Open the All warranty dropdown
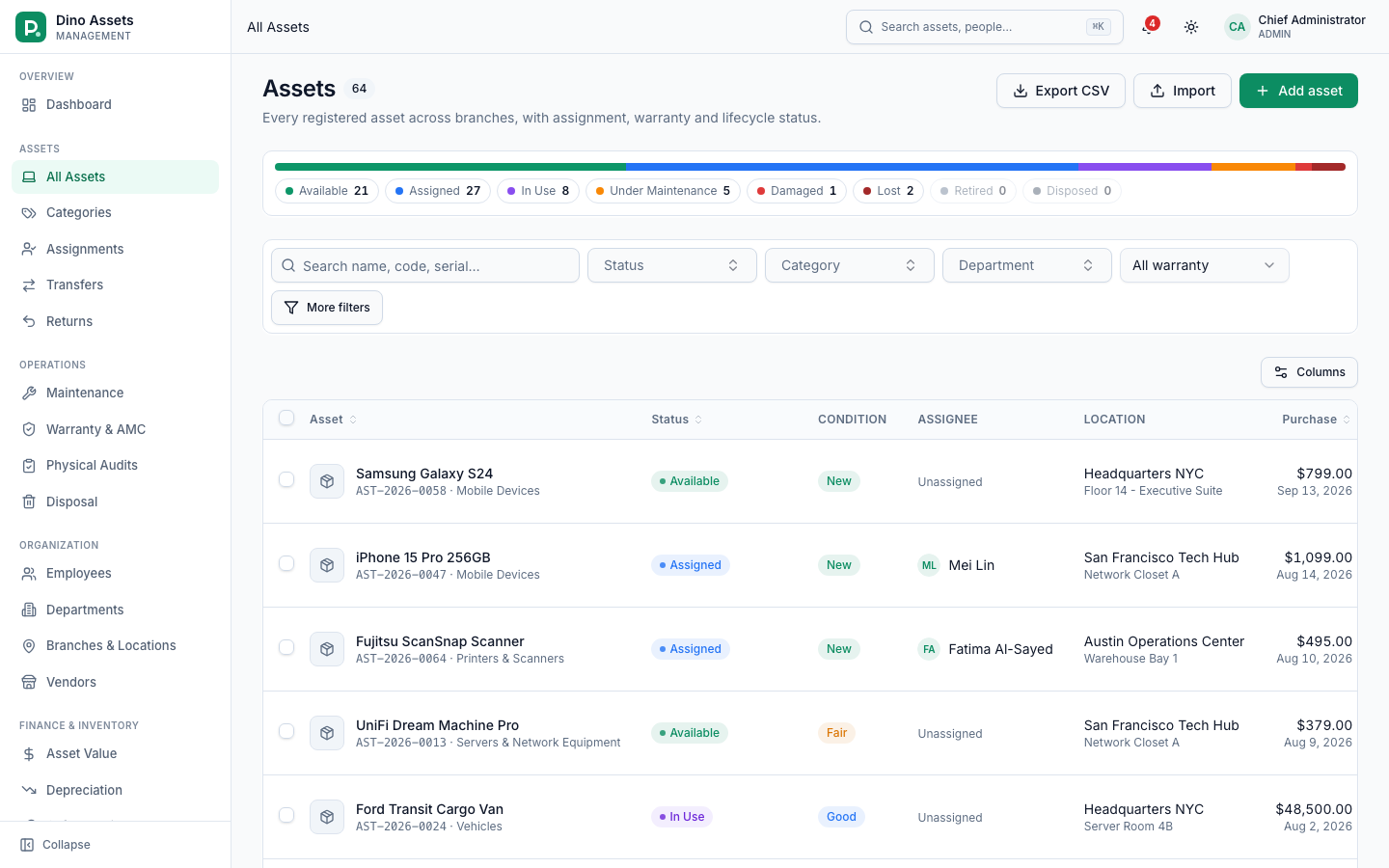 pyautogui.click(x=1205, y=265)
